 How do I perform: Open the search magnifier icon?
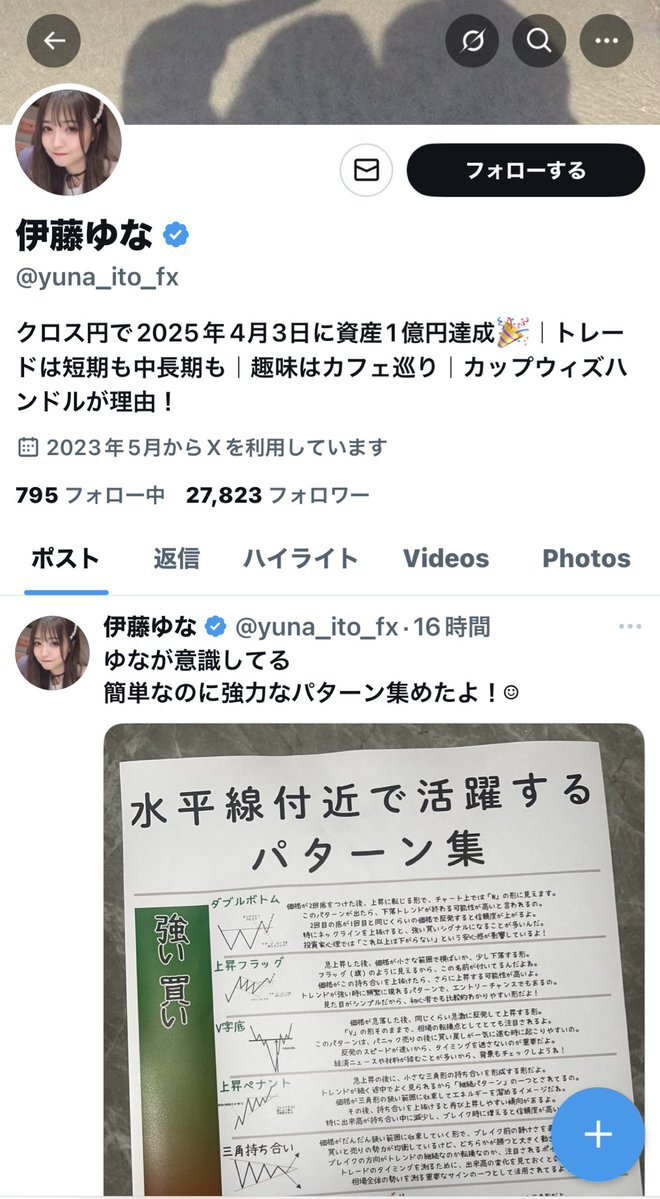point(539,41)
